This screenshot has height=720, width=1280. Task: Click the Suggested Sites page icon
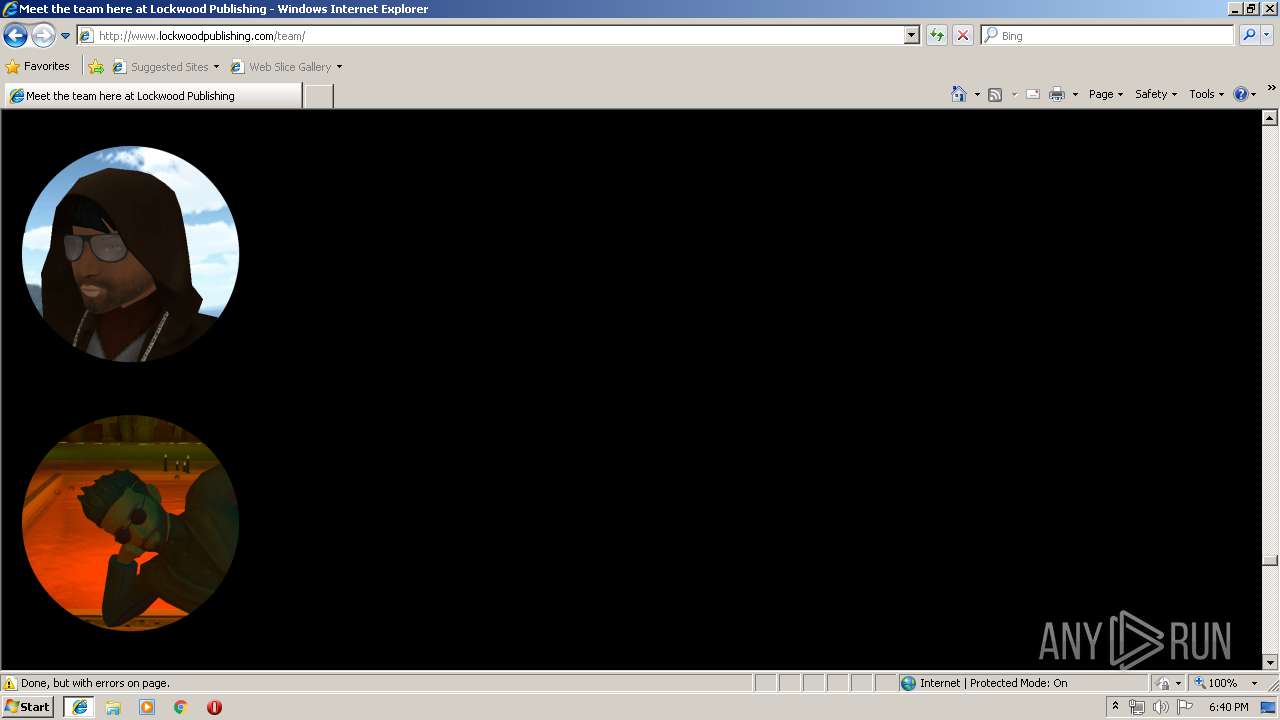click(119, 67)
